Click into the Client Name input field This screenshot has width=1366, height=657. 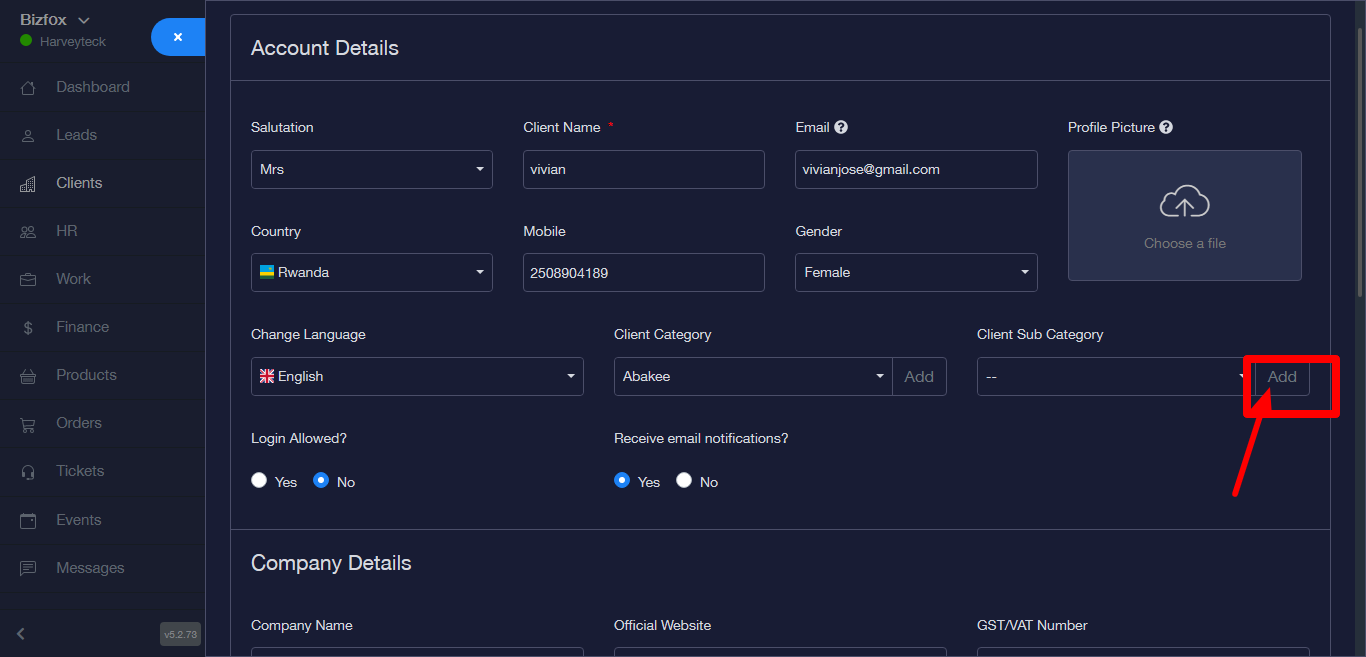click(x=643, y=170)
